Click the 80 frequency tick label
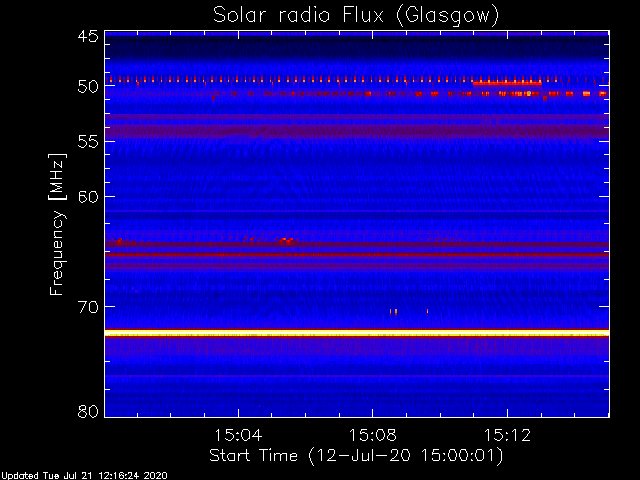 [x=88, y=411]
